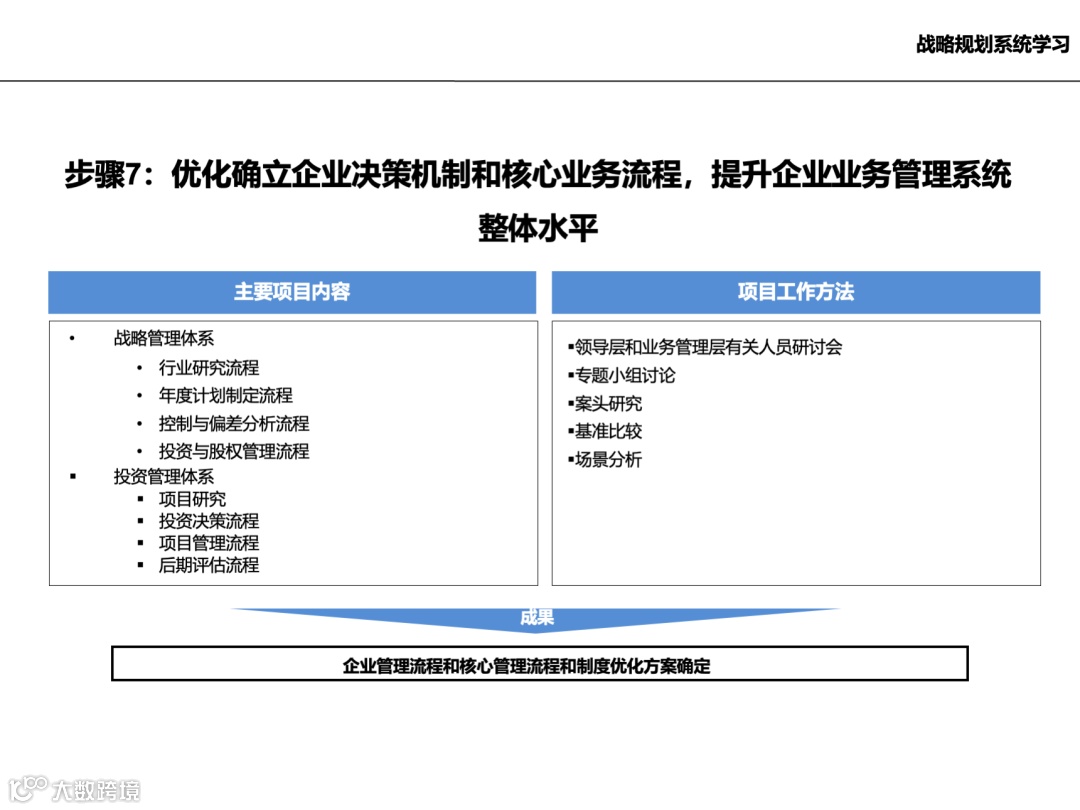The width and height of the screenshot is (1080, 810).
Task: Click the line 专题小组讨论
Action: pyautogui.click(x=621, y=375)
